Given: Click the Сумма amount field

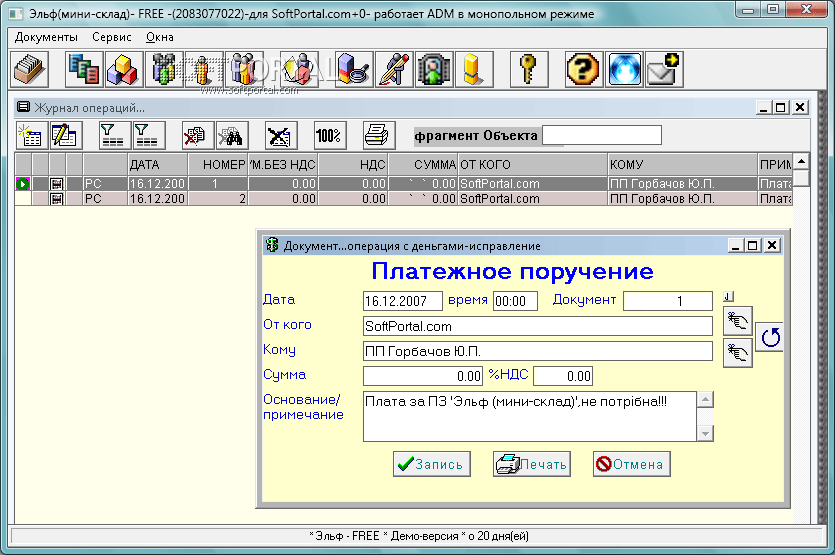Looking at the screenshot, I should (x=423, y=376).
